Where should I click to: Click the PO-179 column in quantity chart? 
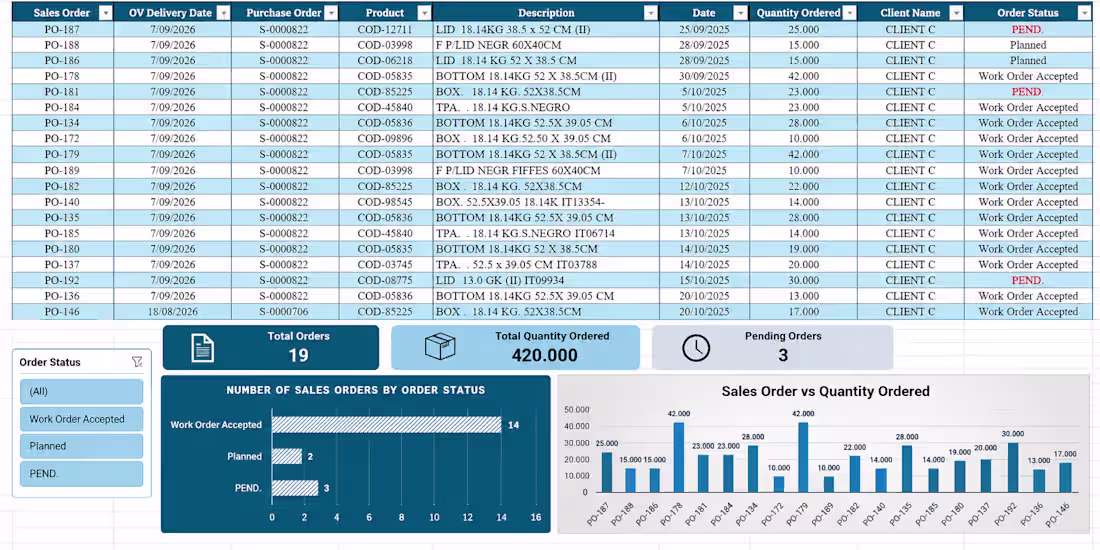pyautogui.click(x=803, y=457)
